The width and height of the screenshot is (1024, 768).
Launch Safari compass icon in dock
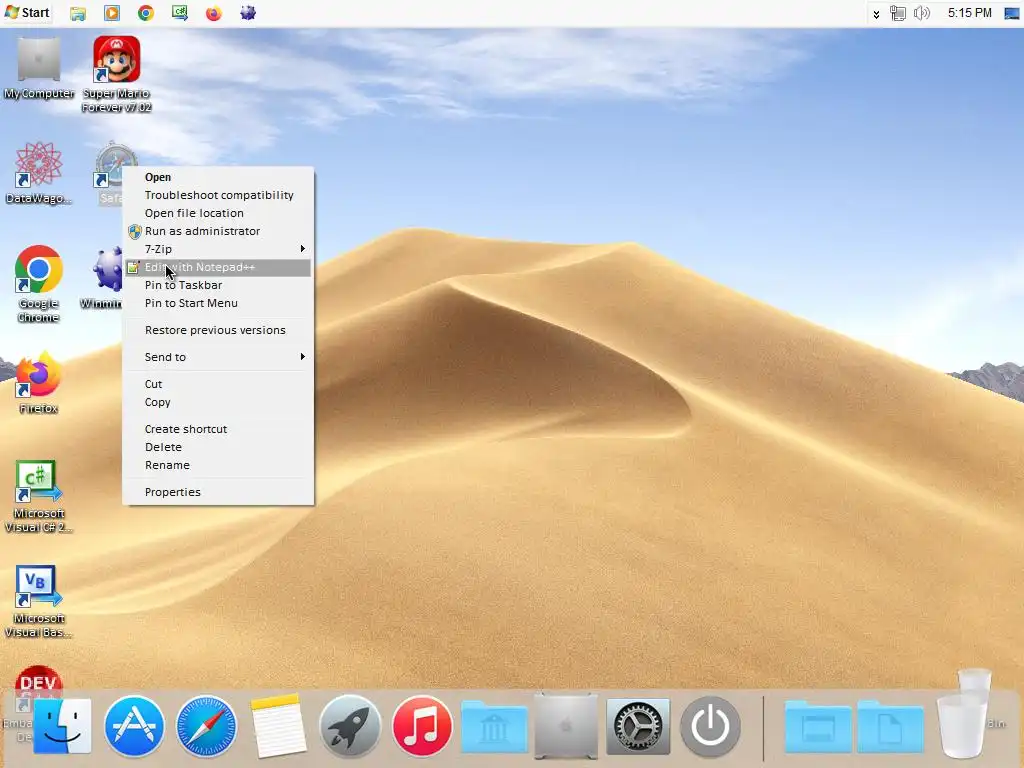(206, 726)
